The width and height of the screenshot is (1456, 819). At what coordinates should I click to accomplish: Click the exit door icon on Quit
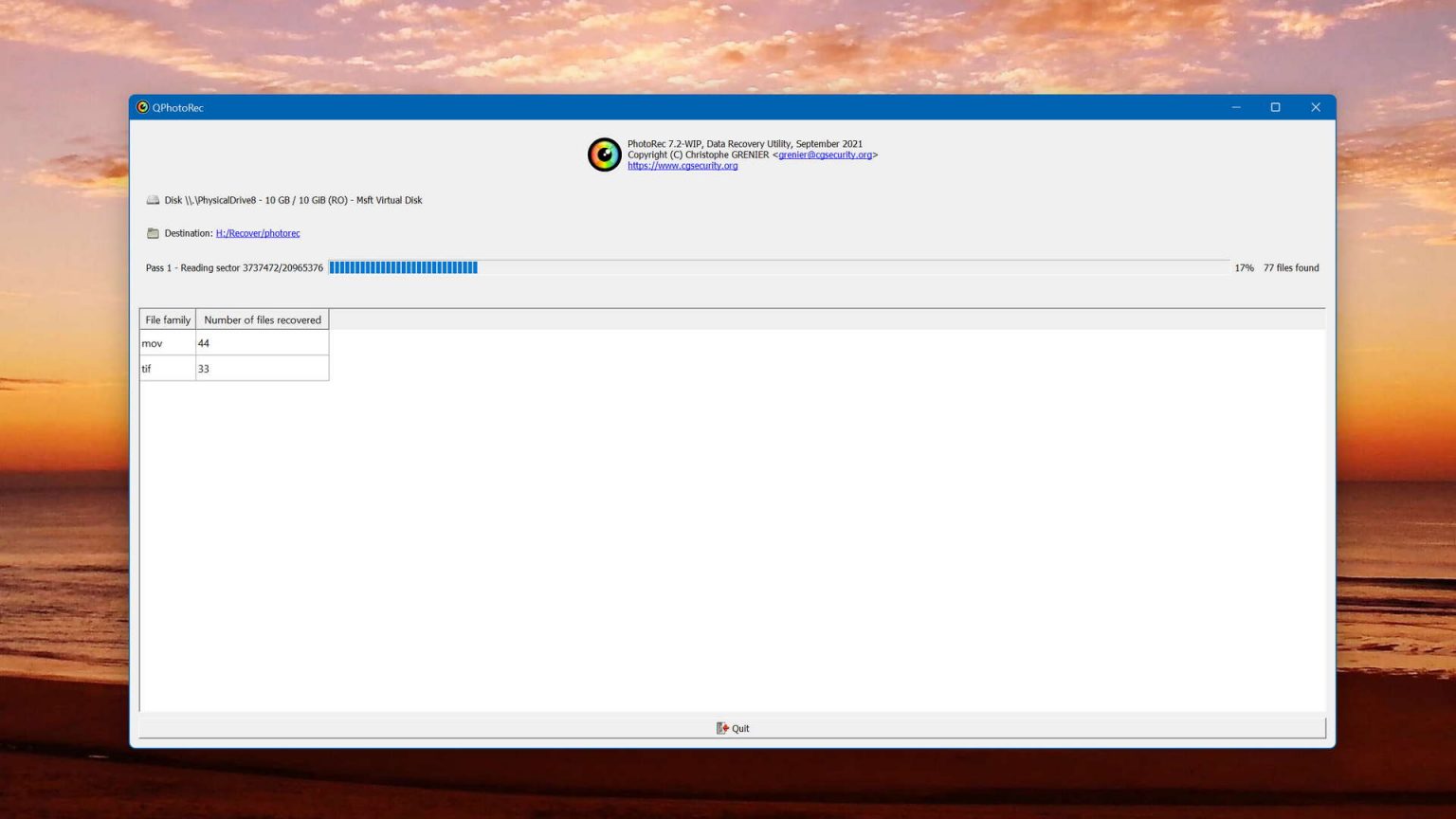coord(722,728)
